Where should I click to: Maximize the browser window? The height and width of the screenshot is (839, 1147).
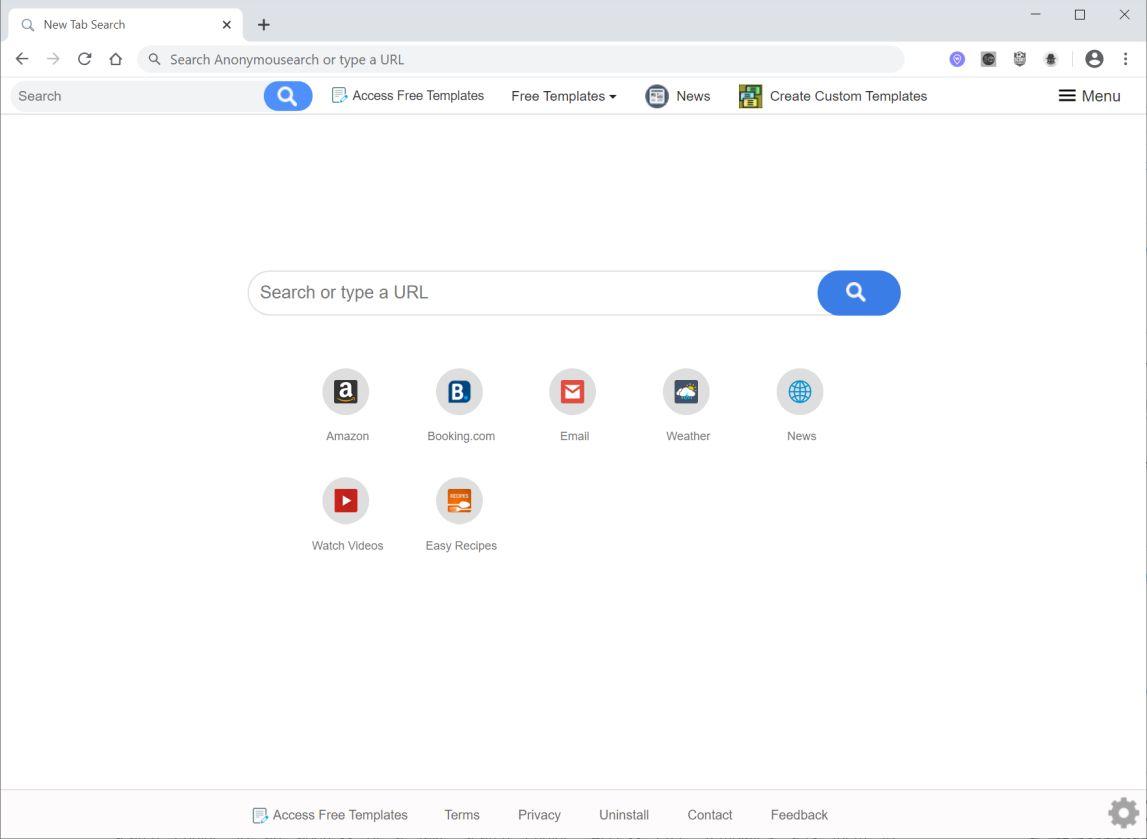1080,15
